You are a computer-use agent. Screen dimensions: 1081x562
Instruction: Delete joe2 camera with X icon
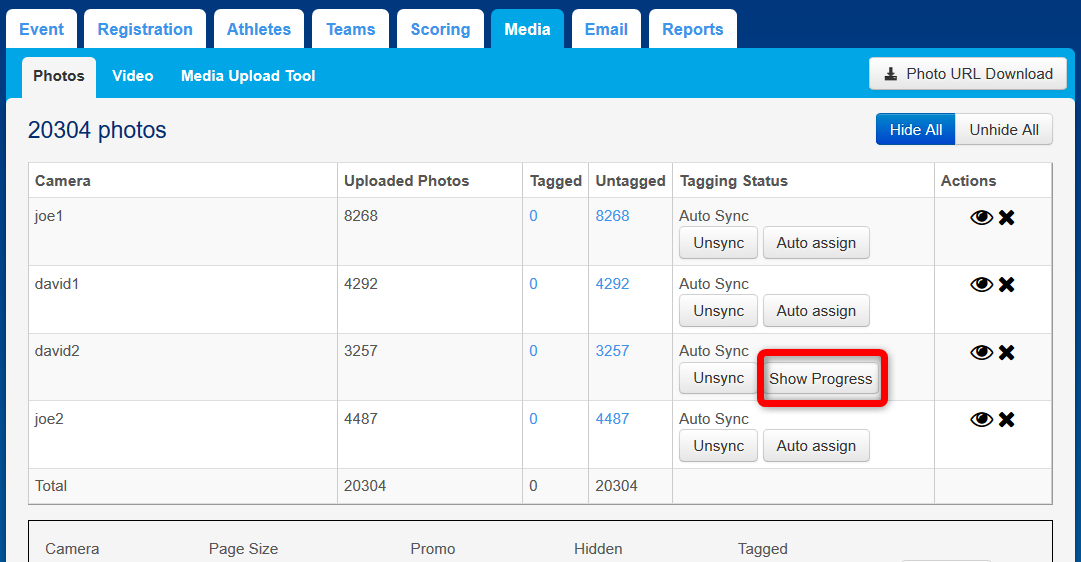(x=1006, y=419)
